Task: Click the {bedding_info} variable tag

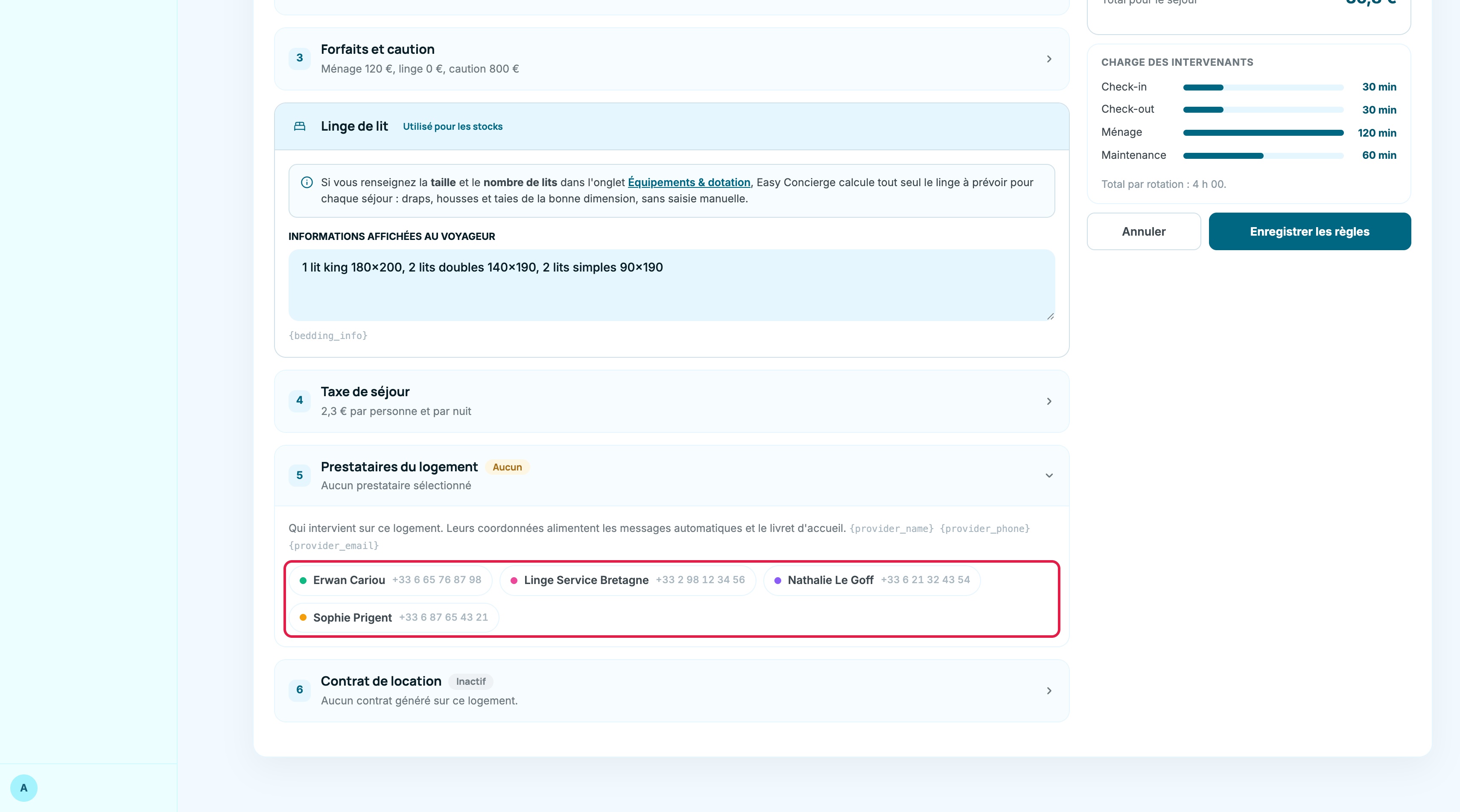Action: click(x=327, y=336)
